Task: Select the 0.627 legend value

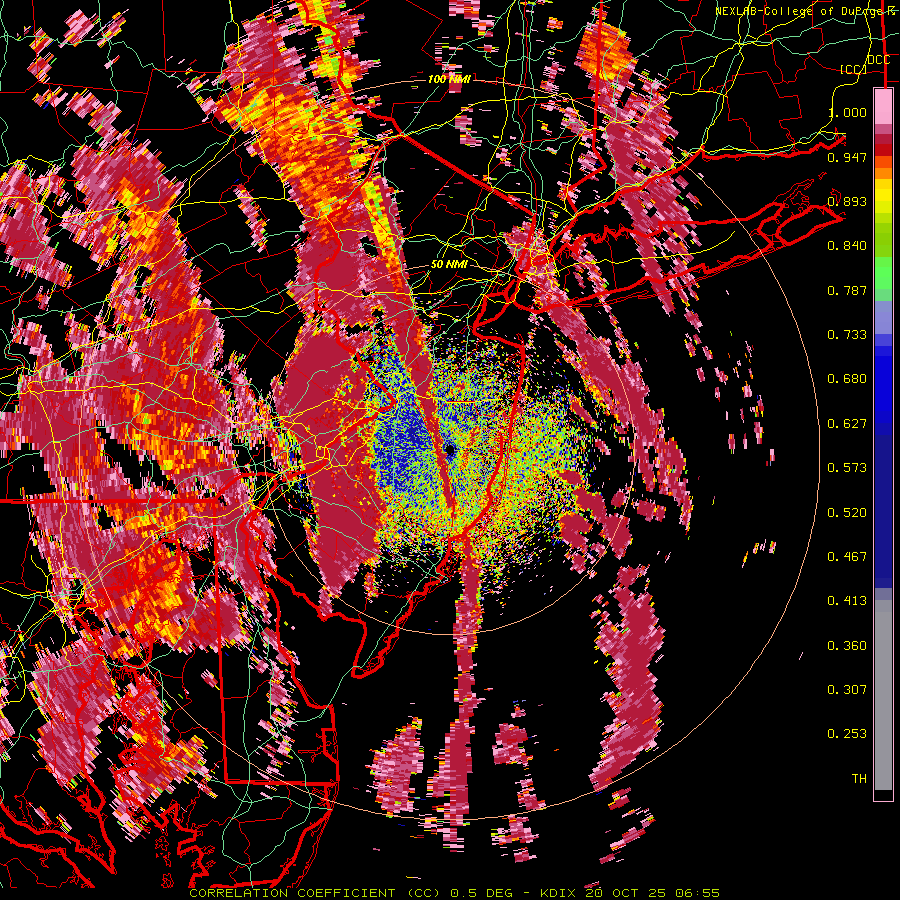Action: click(847, 424)
